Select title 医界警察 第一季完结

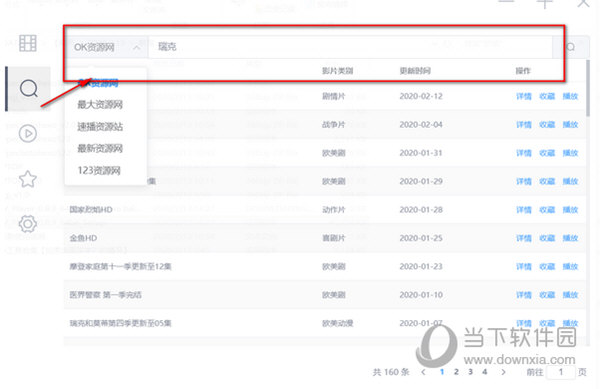pyautogui.click(x=105, y=295)
